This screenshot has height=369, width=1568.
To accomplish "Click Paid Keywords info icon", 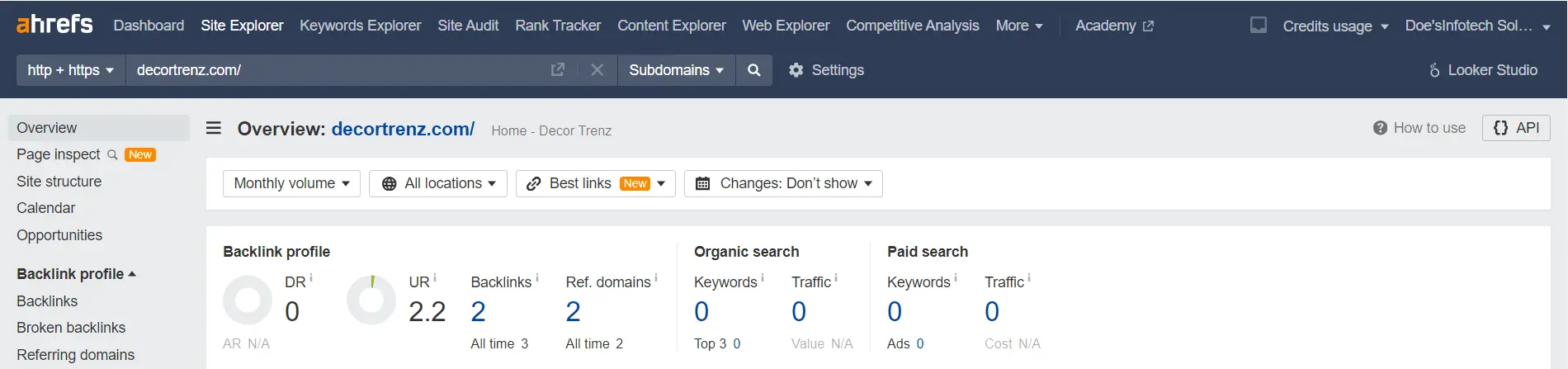I will point(956,278).
